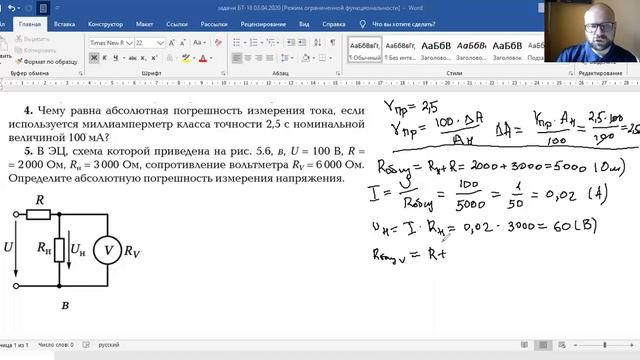Image resolution: width=640 pixels, height=360 pixels.
Task: Toggle Underline (Ч) formatting
Action: pos(116,58)
